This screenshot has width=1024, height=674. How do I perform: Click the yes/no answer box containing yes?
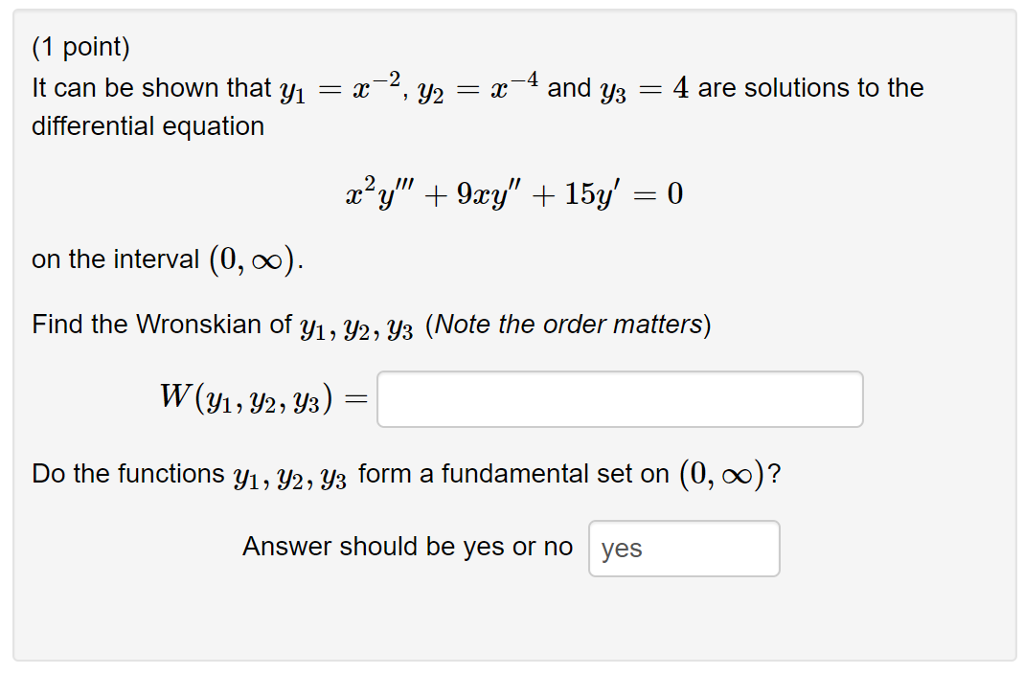684,548
